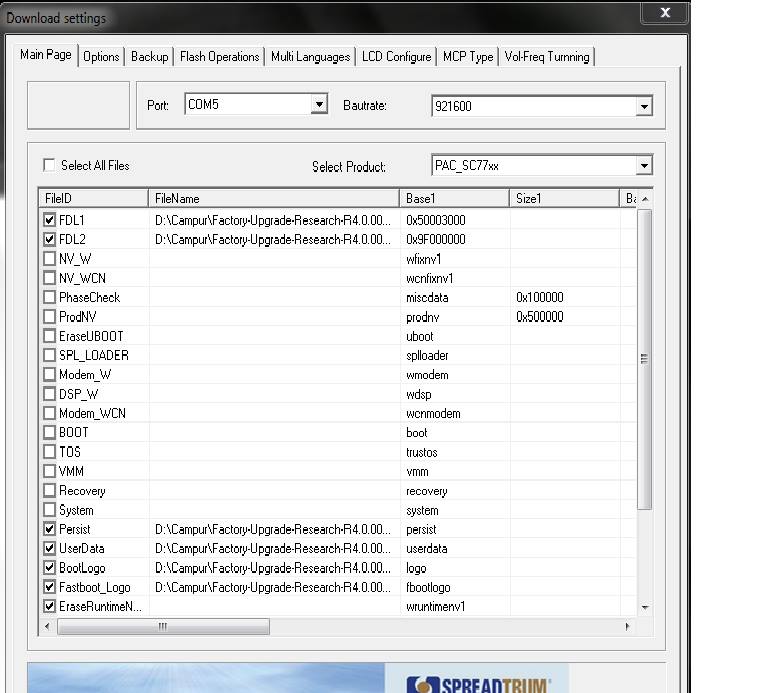Click the vertical scrollbar up arrow
The image size is (768, 693).
tap(645, 199)
